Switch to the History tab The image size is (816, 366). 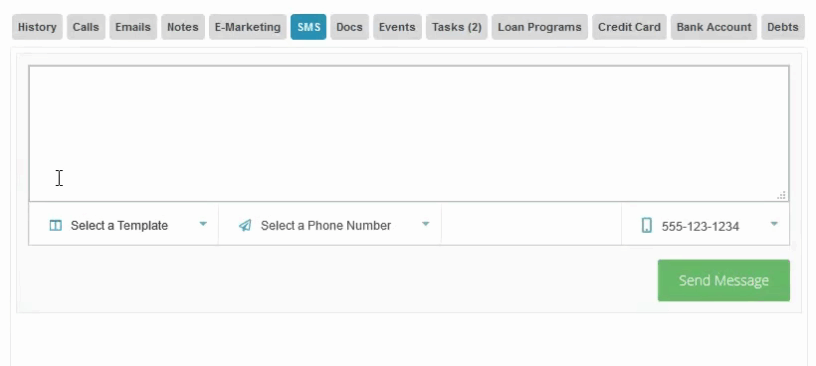click(37, 27)
